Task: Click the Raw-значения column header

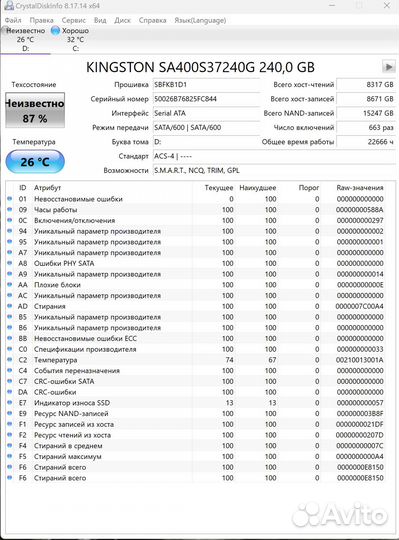Action: (x=359, y=188)
